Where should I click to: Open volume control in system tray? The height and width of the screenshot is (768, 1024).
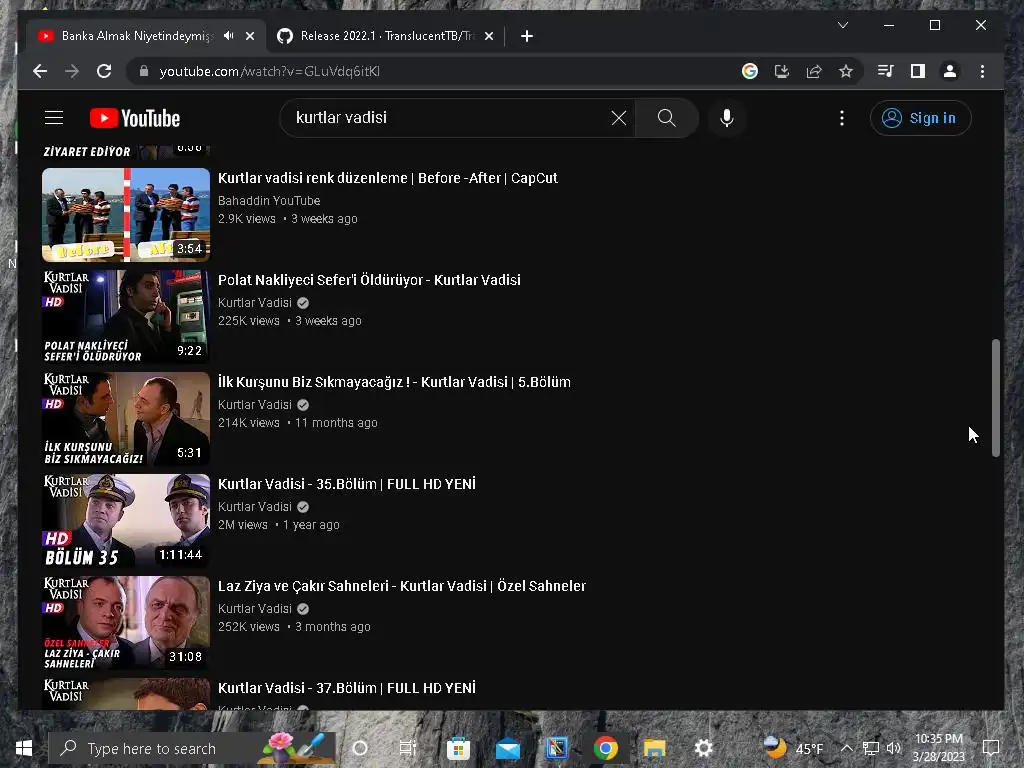coord(893,748)
